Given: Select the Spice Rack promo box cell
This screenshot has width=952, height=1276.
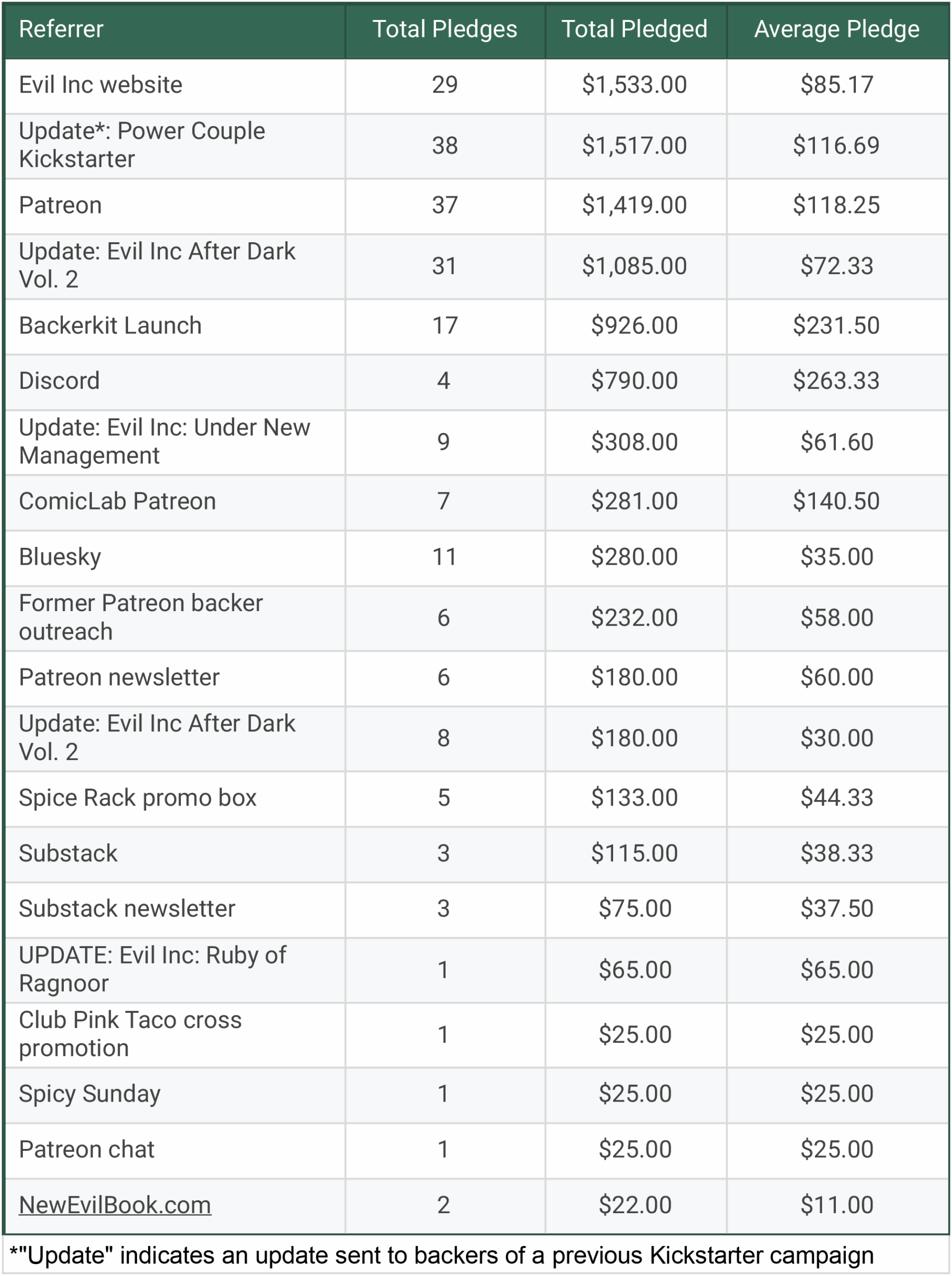Looking at the screenshot, I should coord(137,797).
